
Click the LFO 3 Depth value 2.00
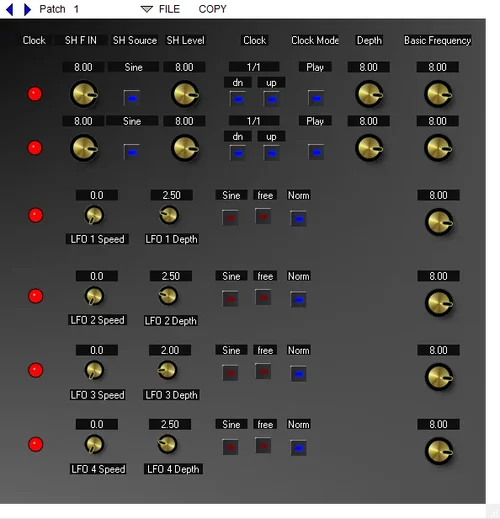[x=170, y=350]
